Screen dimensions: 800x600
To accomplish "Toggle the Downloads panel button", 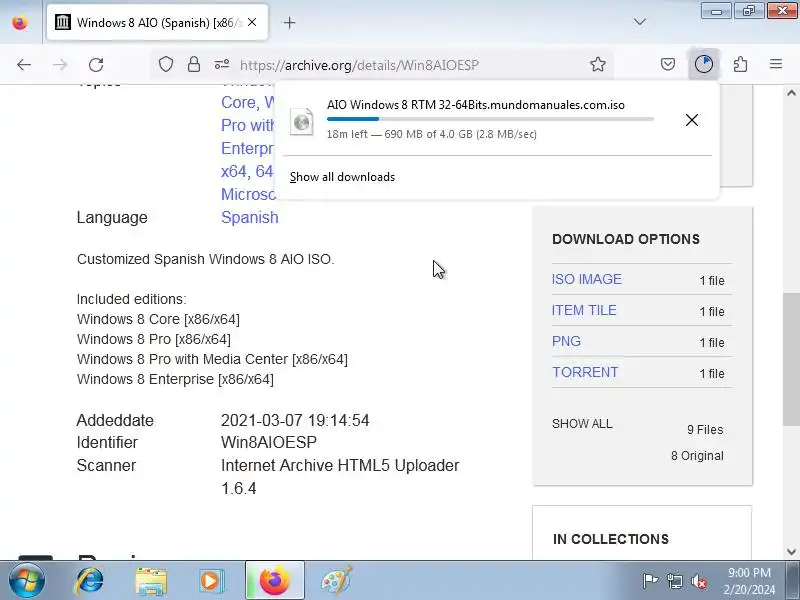I will coord(704,64).
